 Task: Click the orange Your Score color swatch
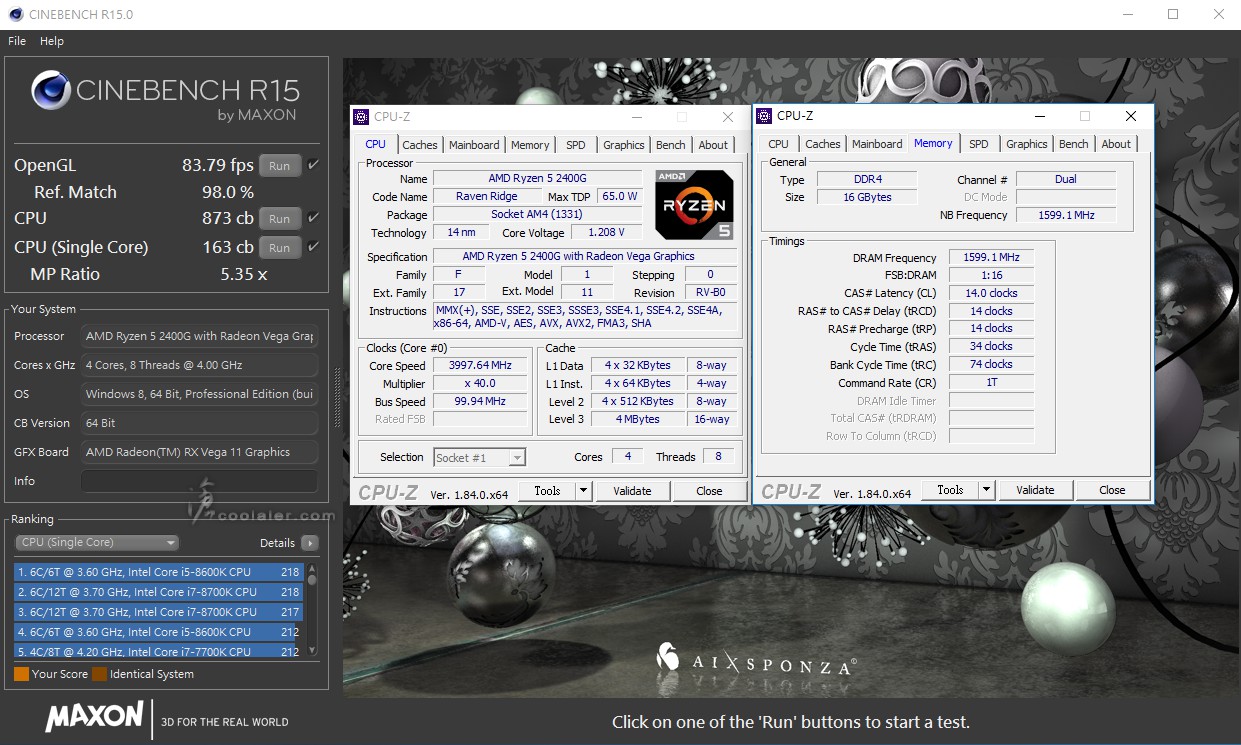pyautogui.click(x=21, y=674)
